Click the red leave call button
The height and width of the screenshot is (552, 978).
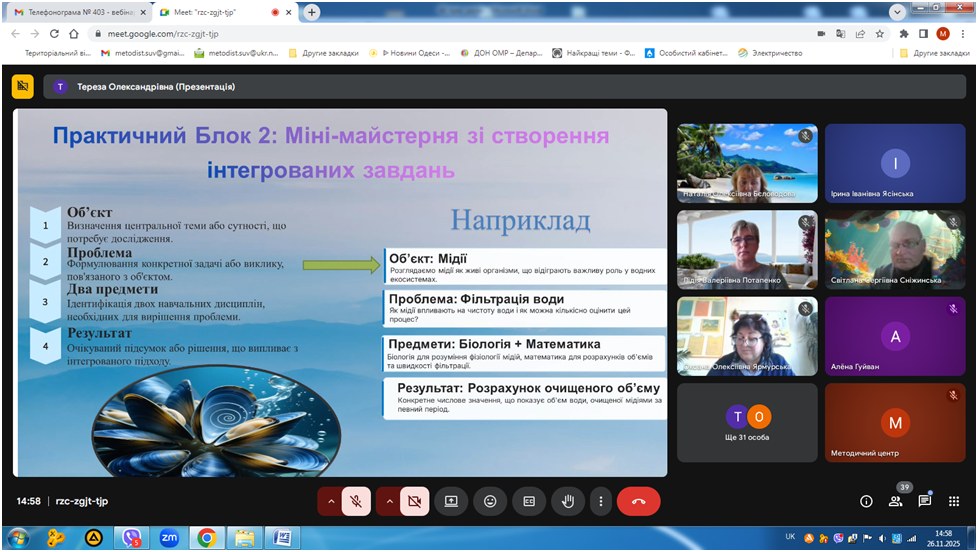[x=638, y=501]
